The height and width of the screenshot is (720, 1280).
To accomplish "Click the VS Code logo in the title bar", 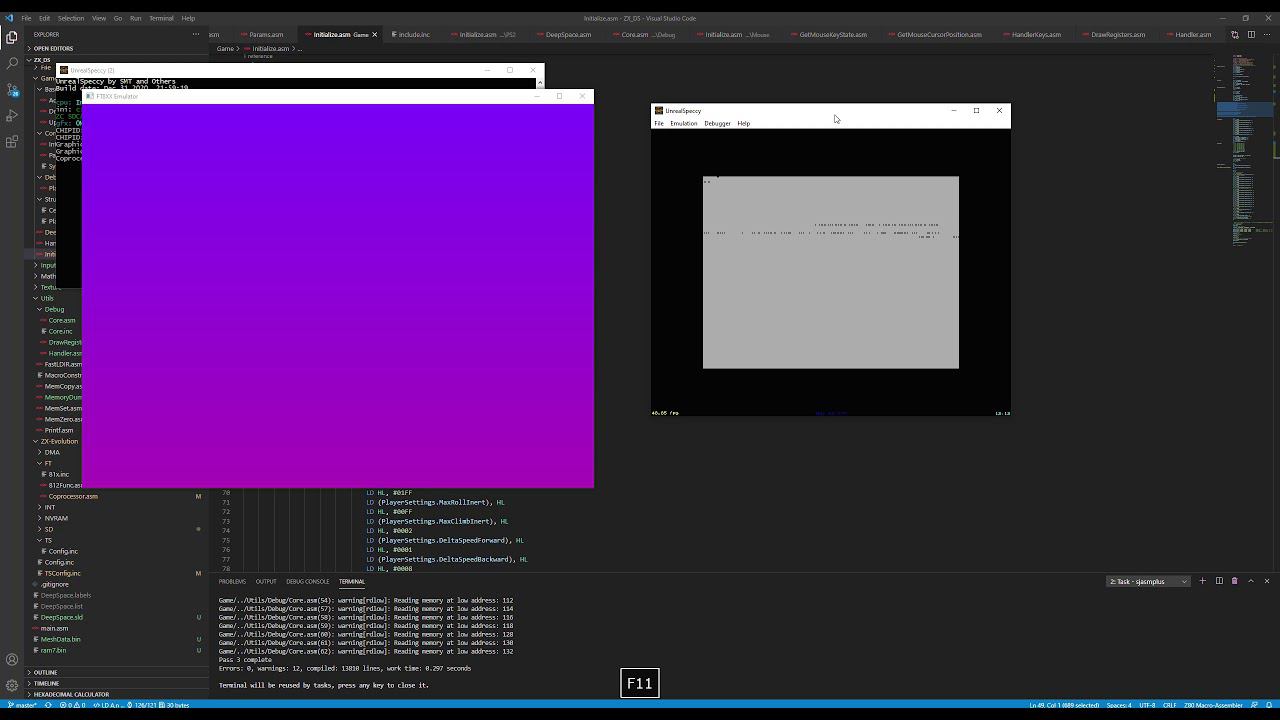I will (10, 18).
